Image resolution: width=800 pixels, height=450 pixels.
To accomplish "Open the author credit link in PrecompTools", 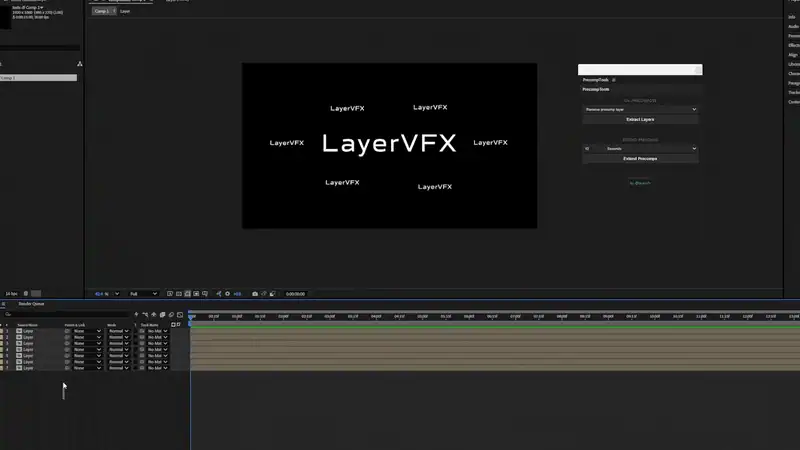I will (x=640, y=183).
